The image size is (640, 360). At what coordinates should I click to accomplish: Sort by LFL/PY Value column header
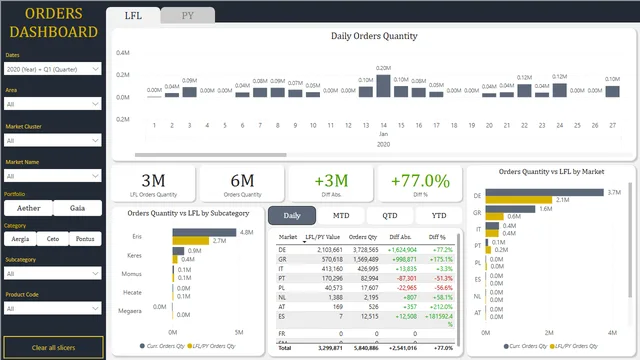pos(322,237)
